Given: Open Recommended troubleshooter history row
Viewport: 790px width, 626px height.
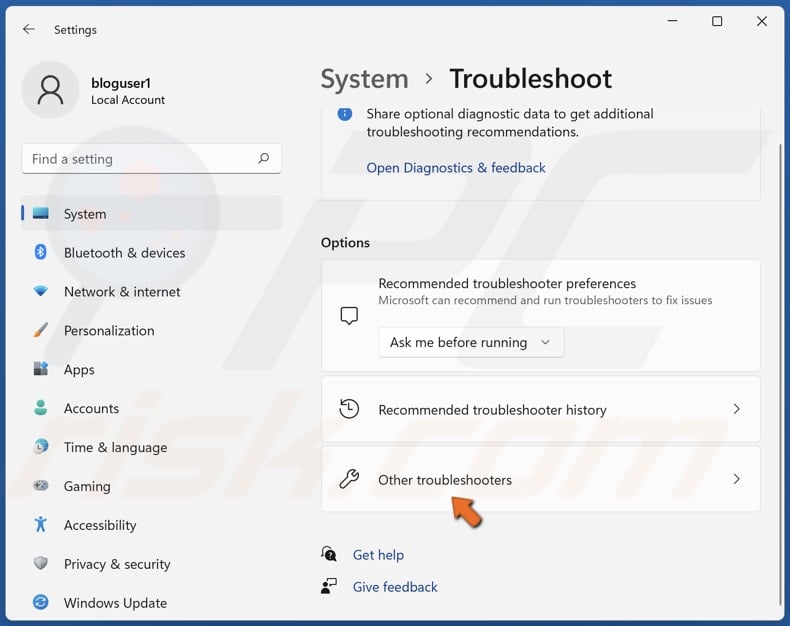Looking at the screenshot, I should coord(541,409).
